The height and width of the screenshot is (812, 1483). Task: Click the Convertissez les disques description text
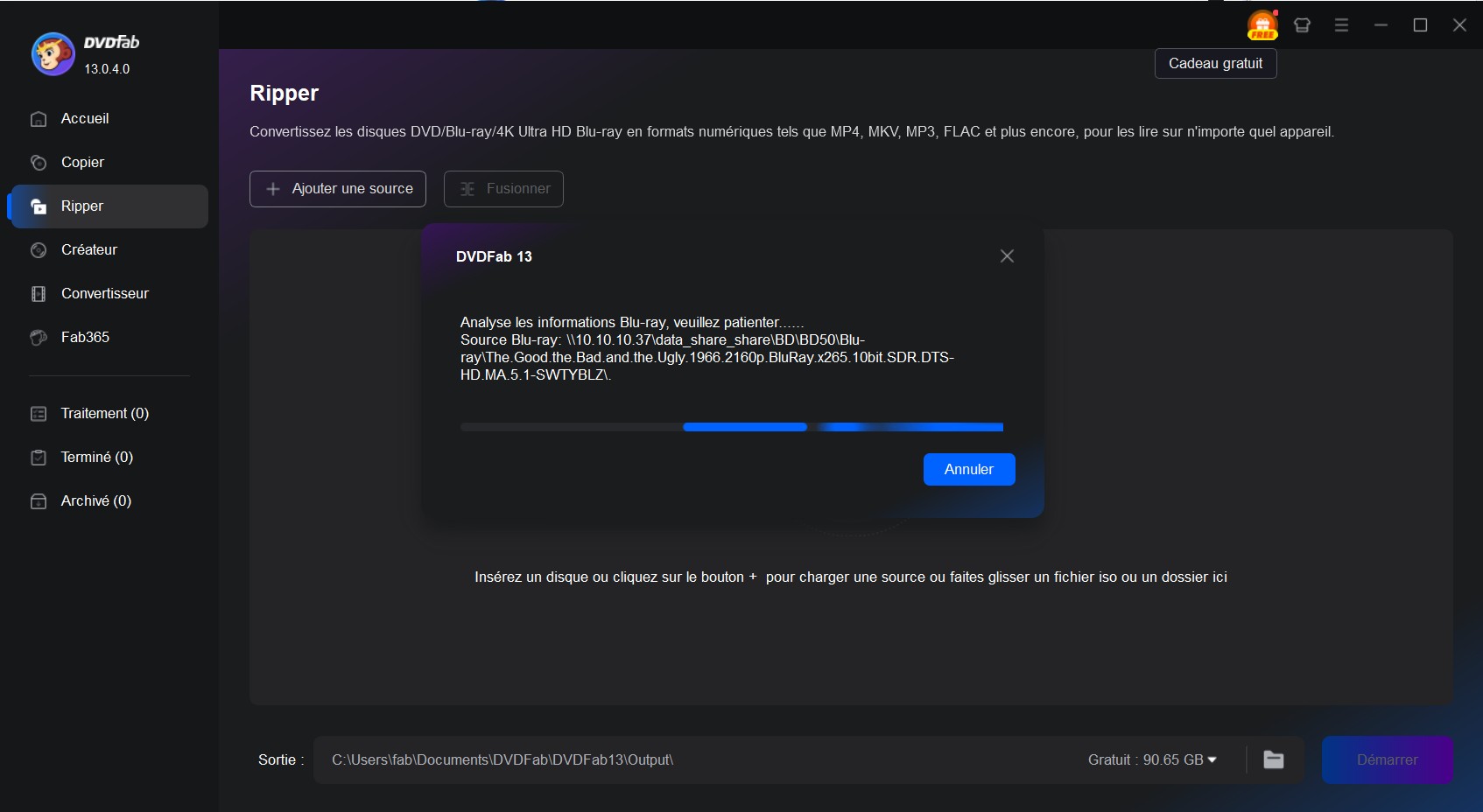click(x=791, y=132)
